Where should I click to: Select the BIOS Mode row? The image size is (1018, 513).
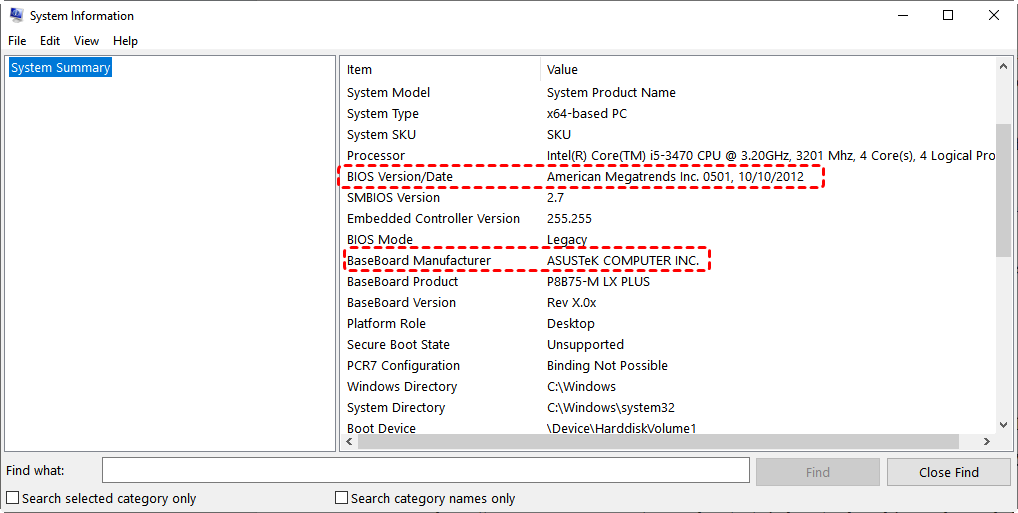669,240
